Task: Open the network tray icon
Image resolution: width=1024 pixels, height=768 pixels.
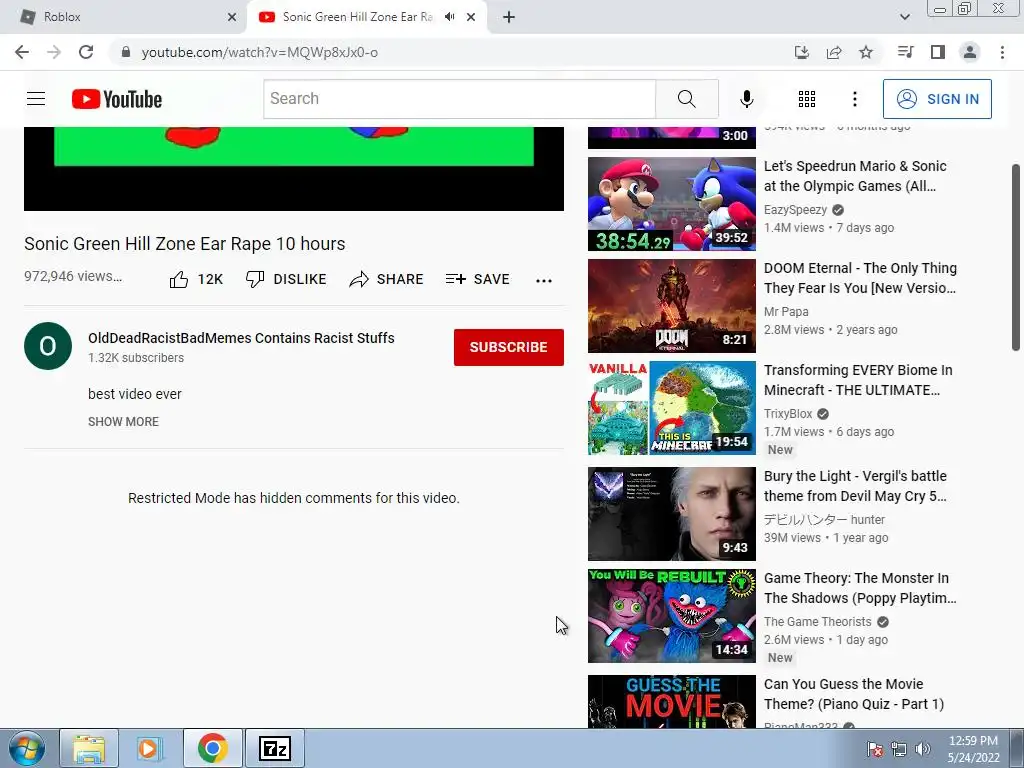Action: (x=899, y=749)
